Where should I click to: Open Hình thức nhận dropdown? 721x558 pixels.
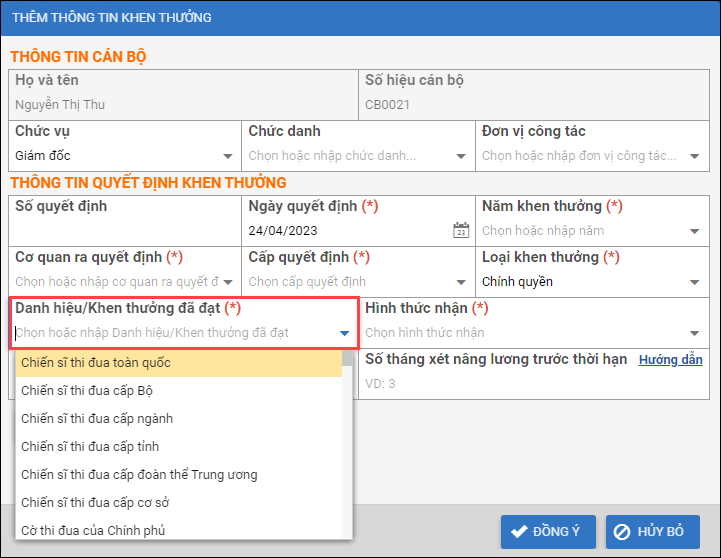(694, 333)
